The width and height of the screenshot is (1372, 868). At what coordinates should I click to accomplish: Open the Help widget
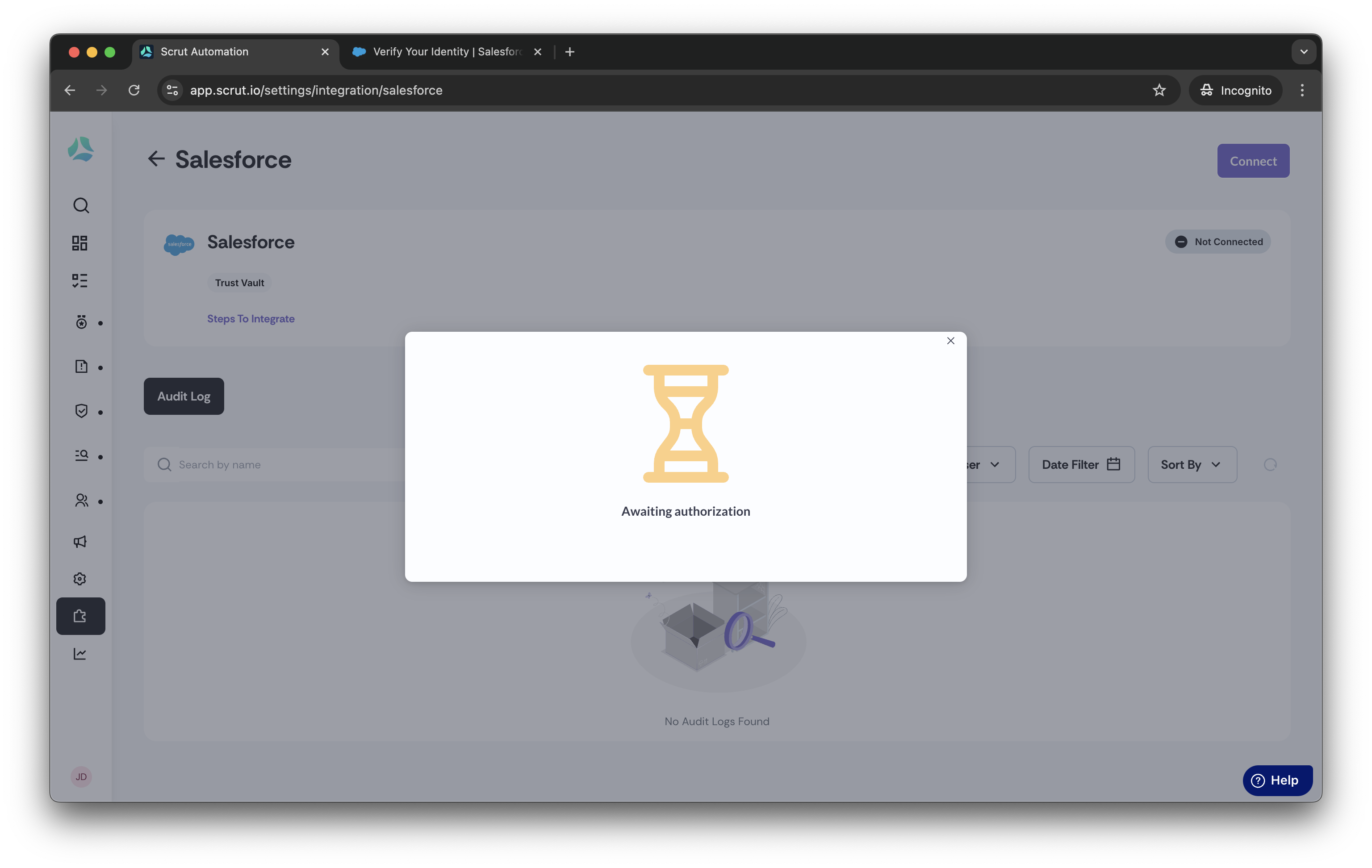click(x=1277, y=781)
